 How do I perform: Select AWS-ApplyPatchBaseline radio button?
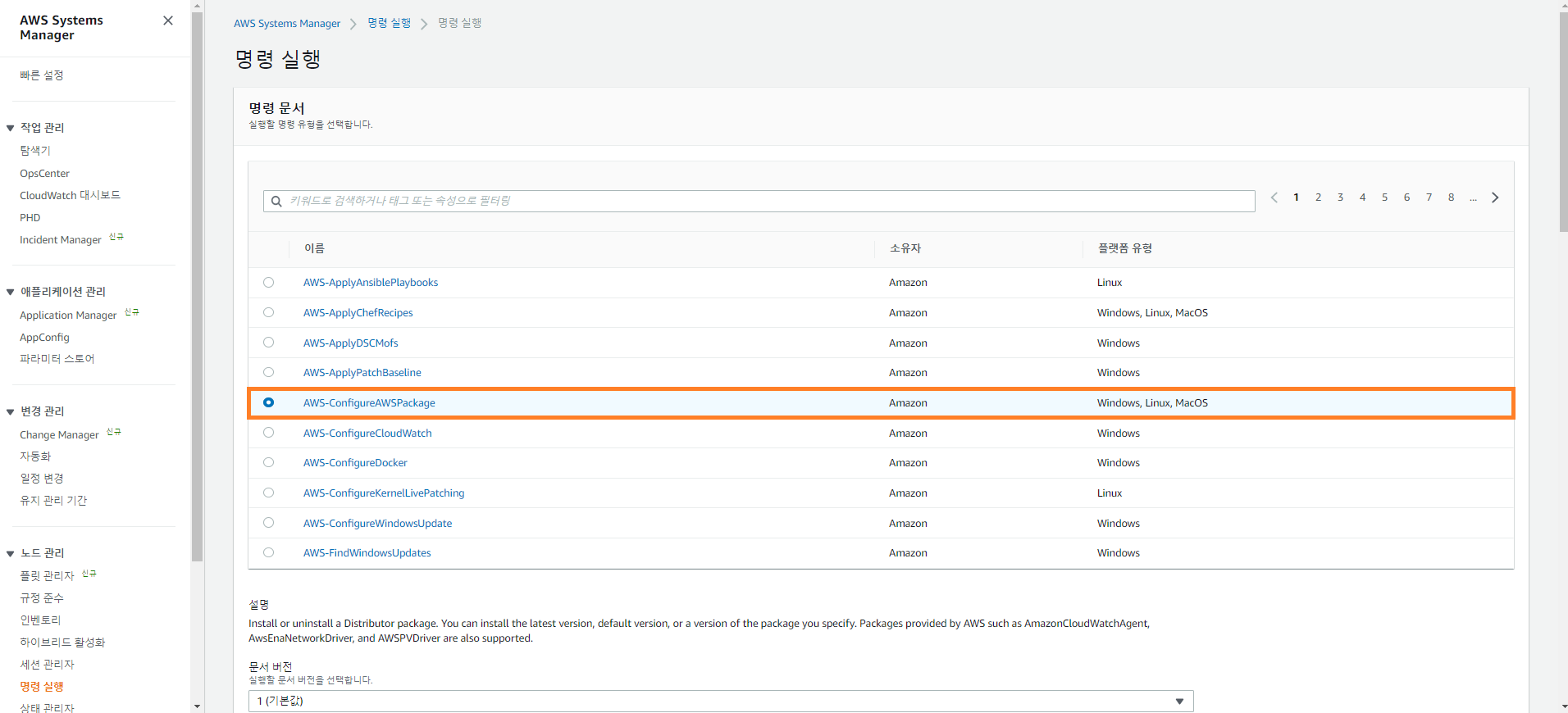pyautogui.click(x=268, y=372)
